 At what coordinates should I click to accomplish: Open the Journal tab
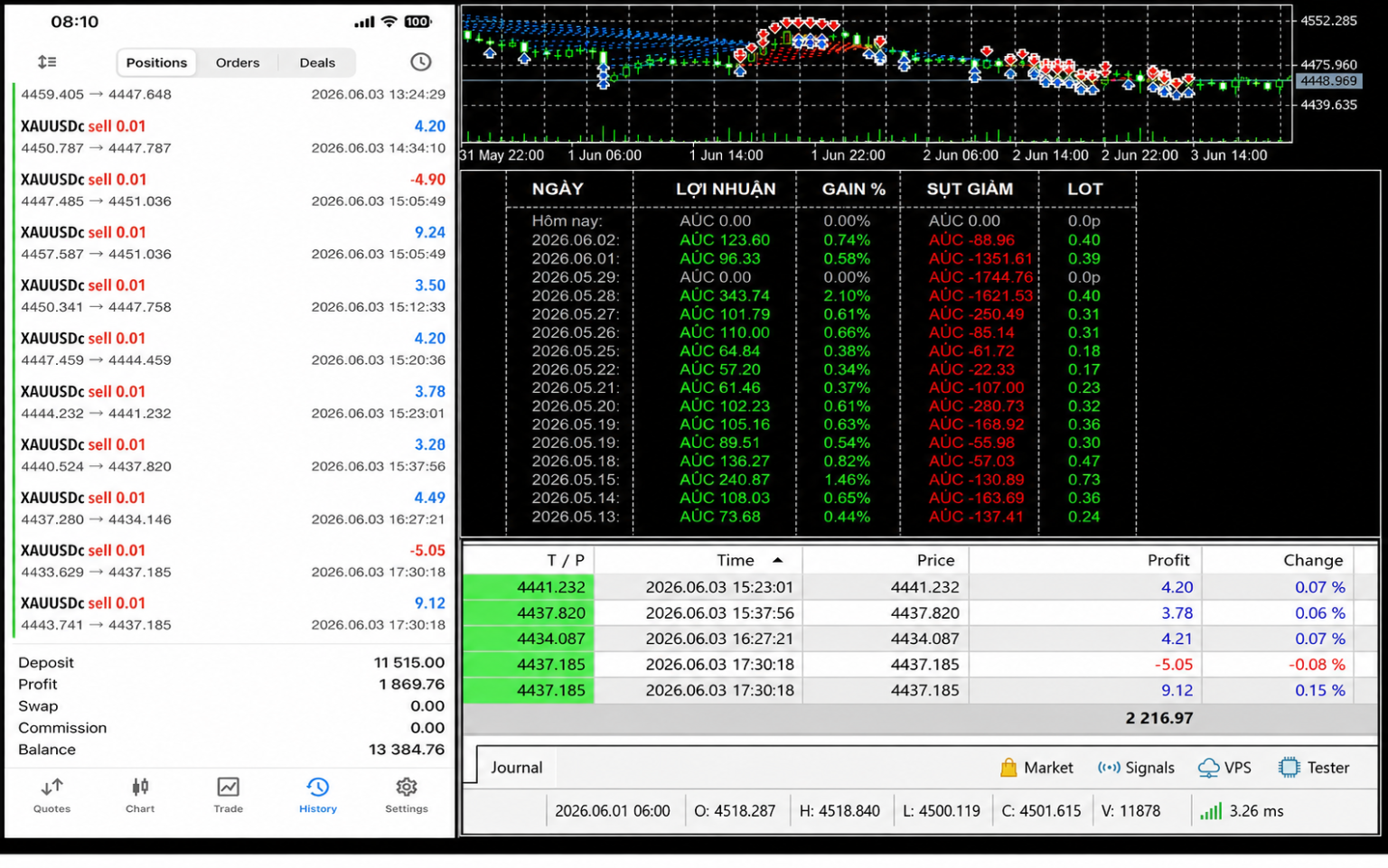pos(516,768)
